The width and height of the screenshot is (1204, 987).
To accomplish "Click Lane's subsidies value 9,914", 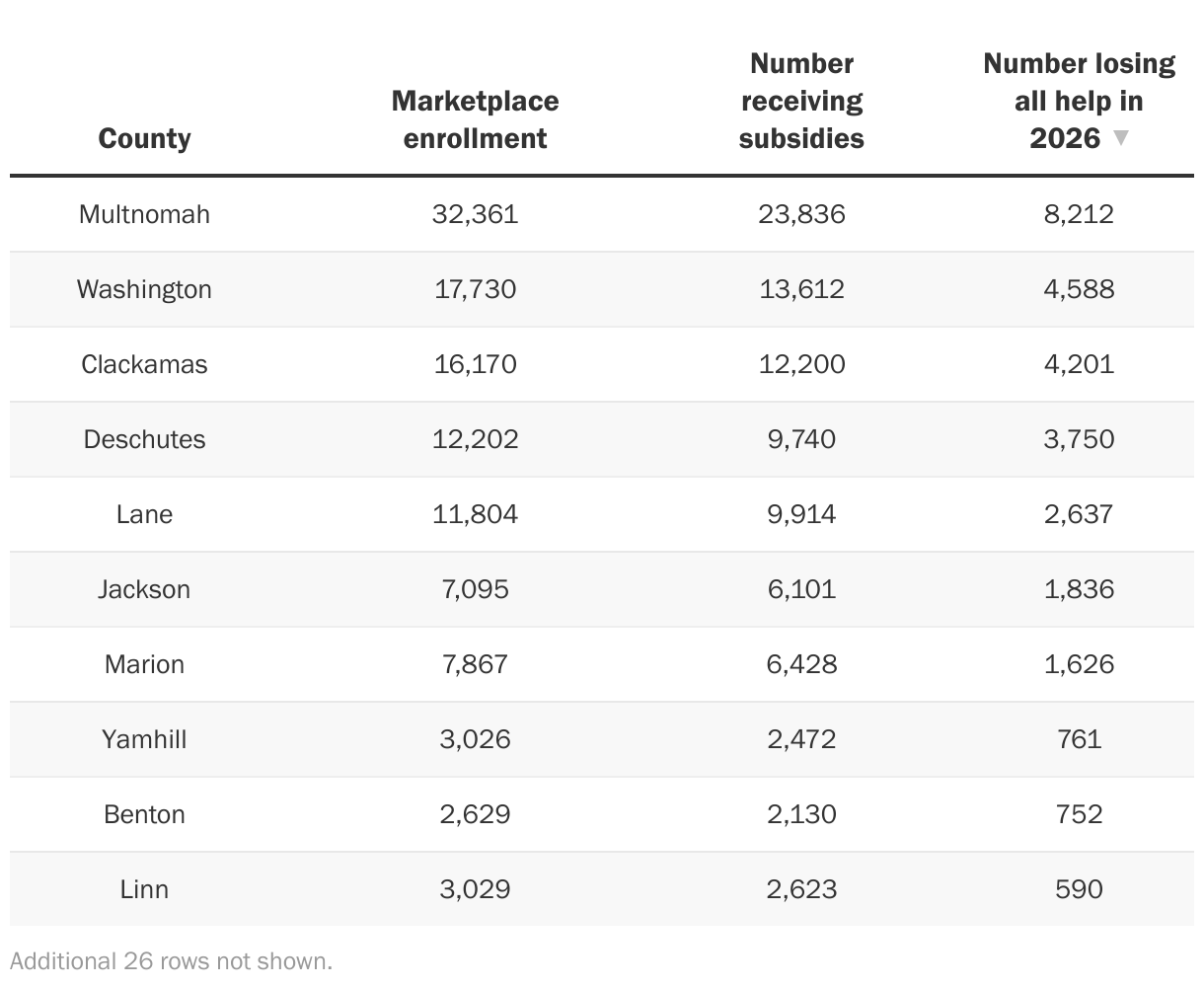I will point(801,514).
